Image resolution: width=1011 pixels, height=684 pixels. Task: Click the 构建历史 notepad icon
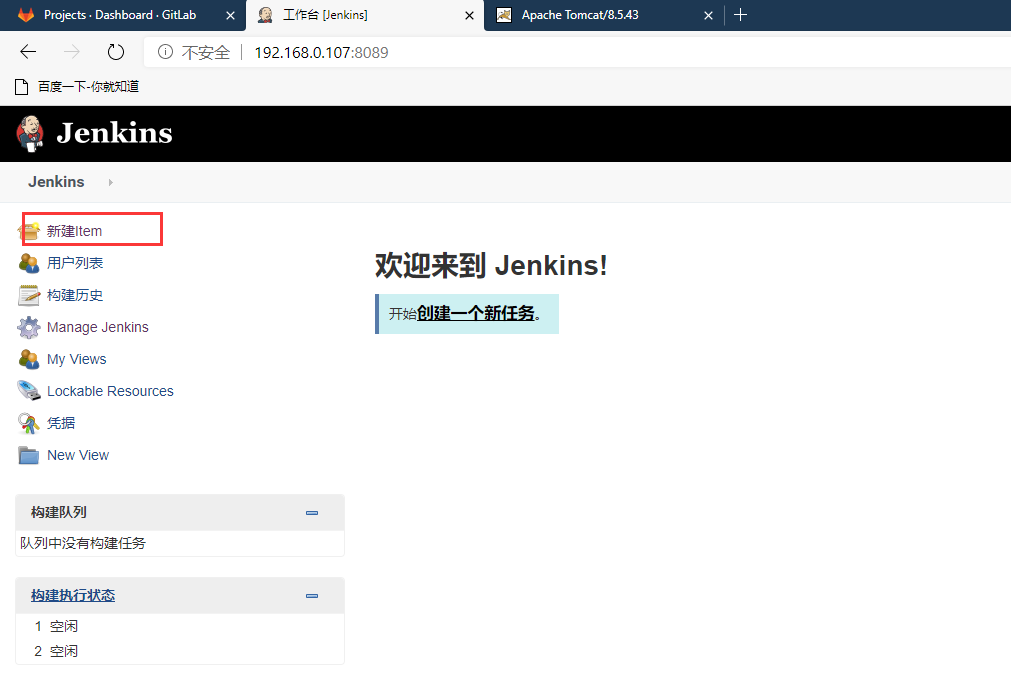(x=29, y=295)
